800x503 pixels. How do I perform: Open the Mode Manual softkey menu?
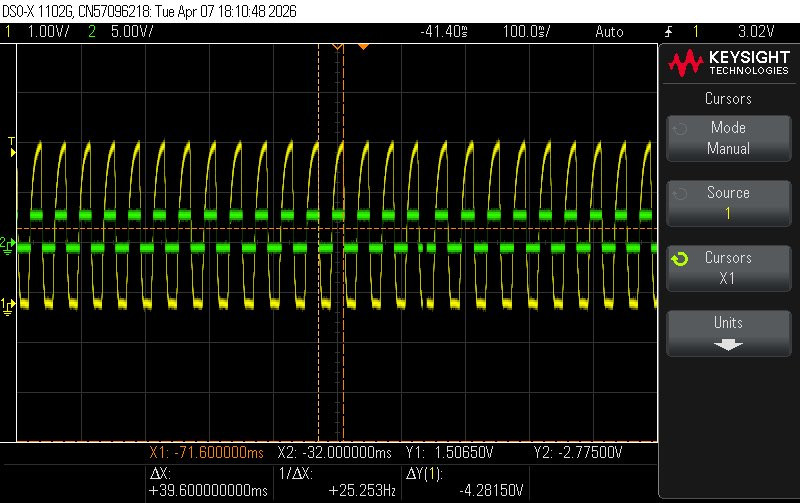coord(728,138)
